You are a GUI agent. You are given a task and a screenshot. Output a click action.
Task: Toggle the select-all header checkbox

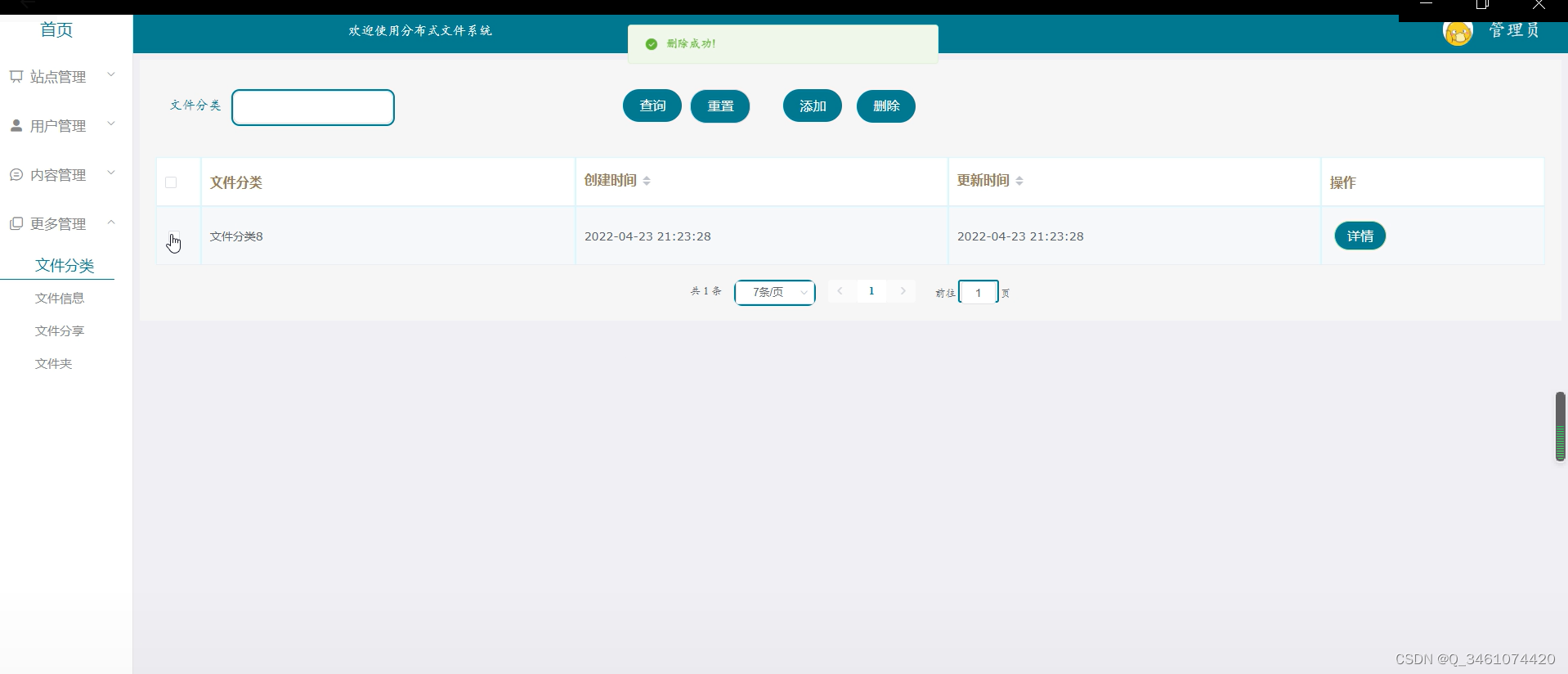(171, 182)
